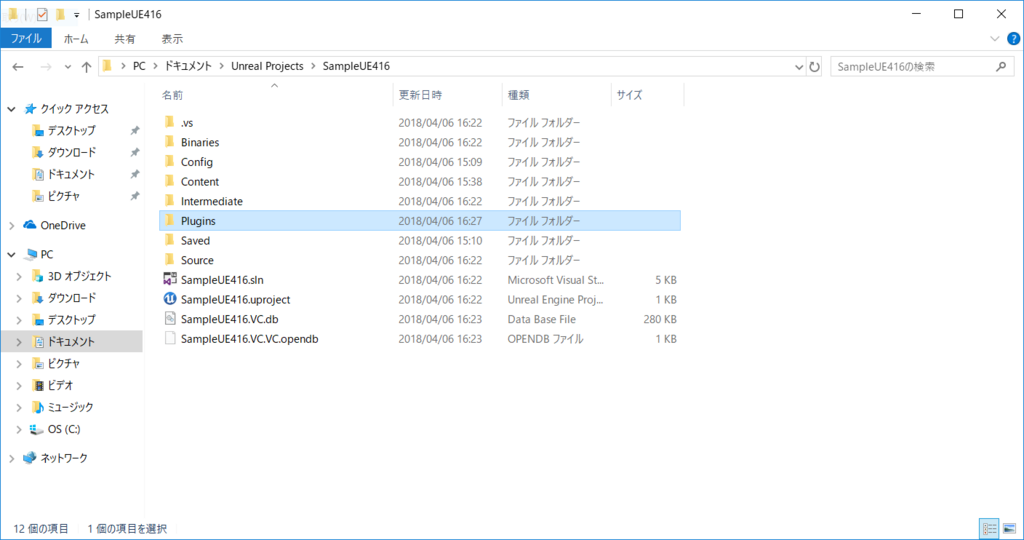Click the new folder icon in title bar
This screenshot has width=1024, height=540.
(x=60, y=14)
